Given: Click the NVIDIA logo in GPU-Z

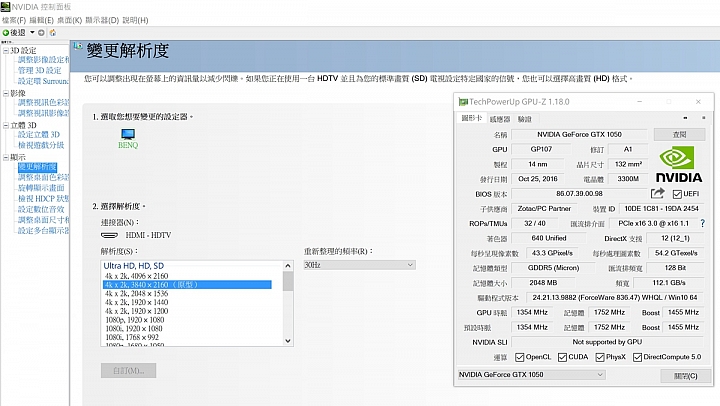Looking at the screenshot, I should [678, 164].
